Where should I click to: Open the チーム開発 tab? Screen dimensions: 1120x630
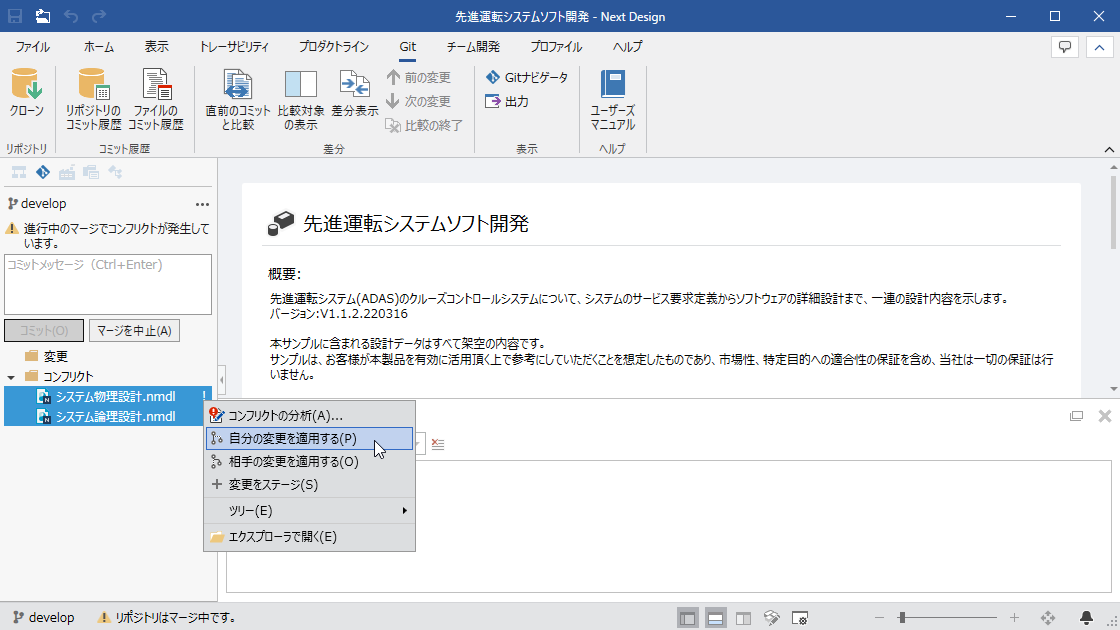coord(473,47)
